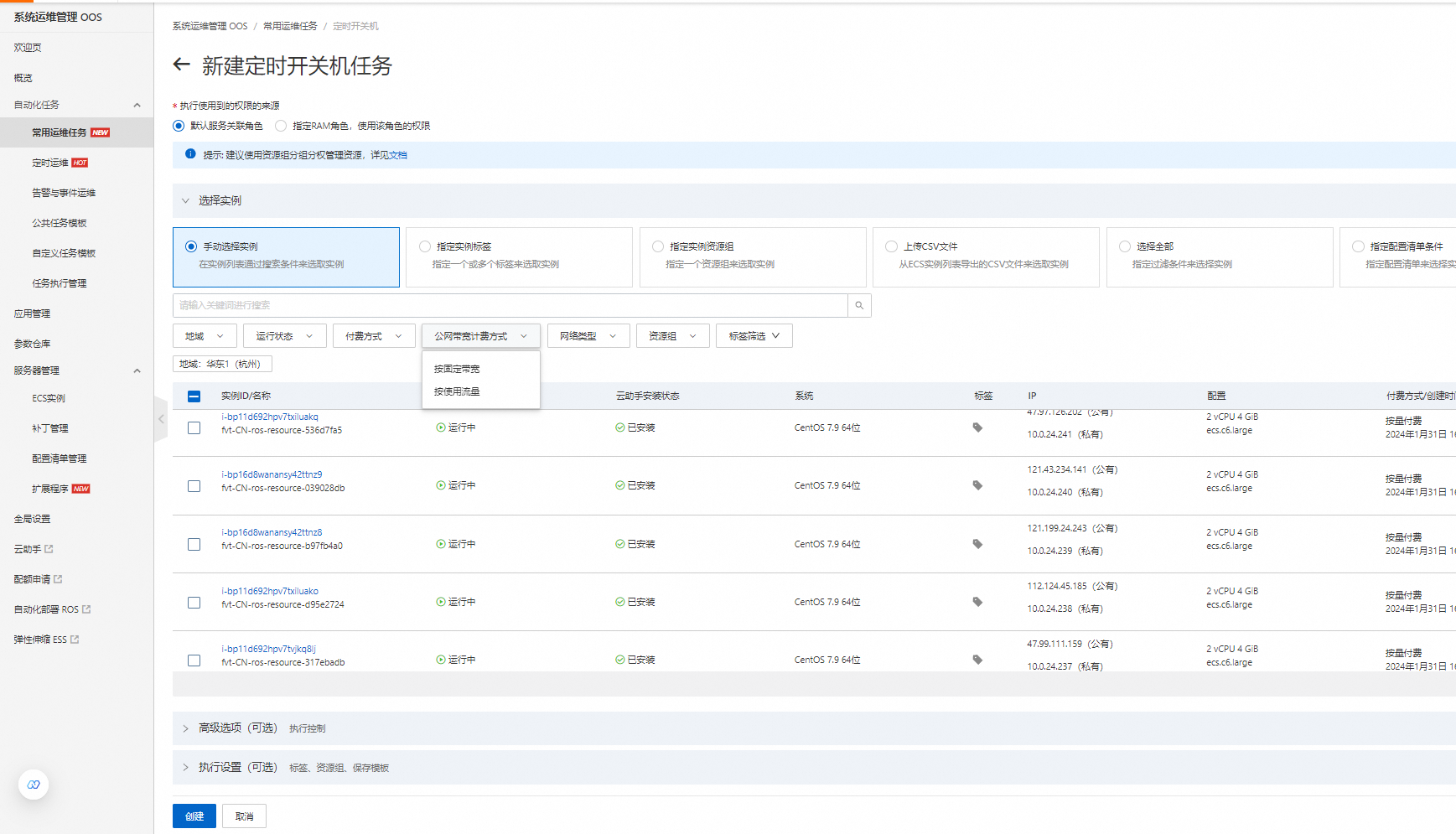This screenshot has height=834, width=1456.
Task: Click the search magnifier icon button
Action: (859, 305)
